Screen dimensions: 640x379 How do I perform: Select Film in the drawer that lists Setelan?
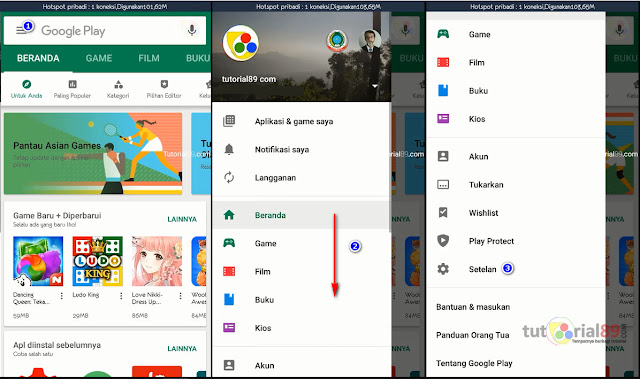(516, 62)
